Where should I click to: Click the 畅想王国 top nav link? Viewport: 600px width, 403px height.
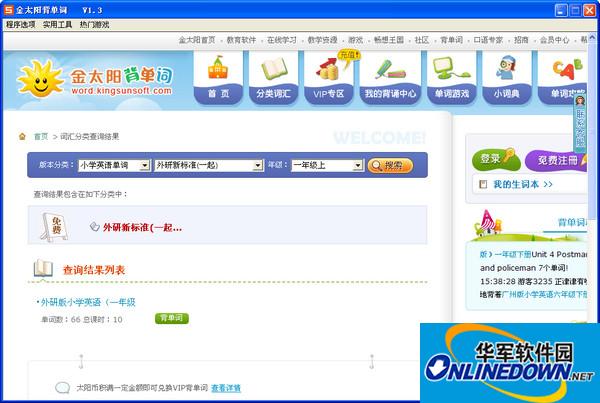pos(389,40)
